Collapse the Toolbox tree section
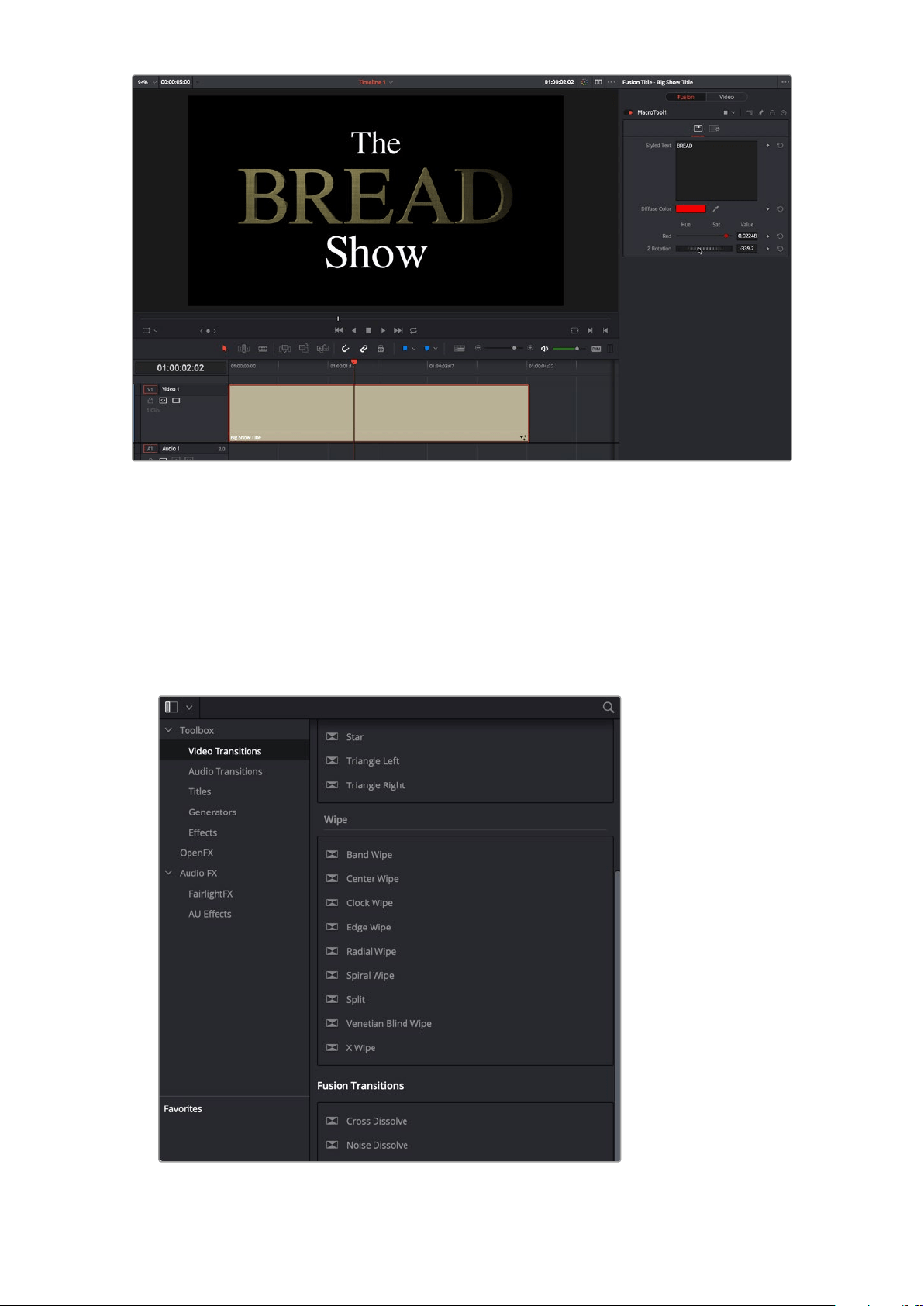 click(169, 730)
